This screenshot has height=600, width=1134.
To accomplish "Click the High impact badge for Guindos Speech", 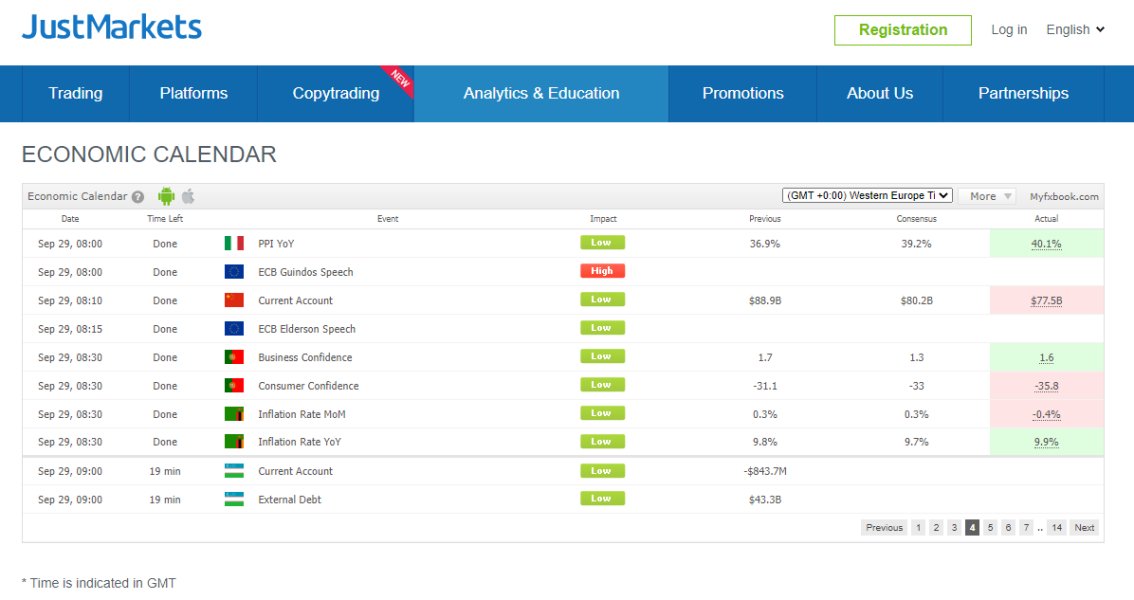I will point(602,271).
